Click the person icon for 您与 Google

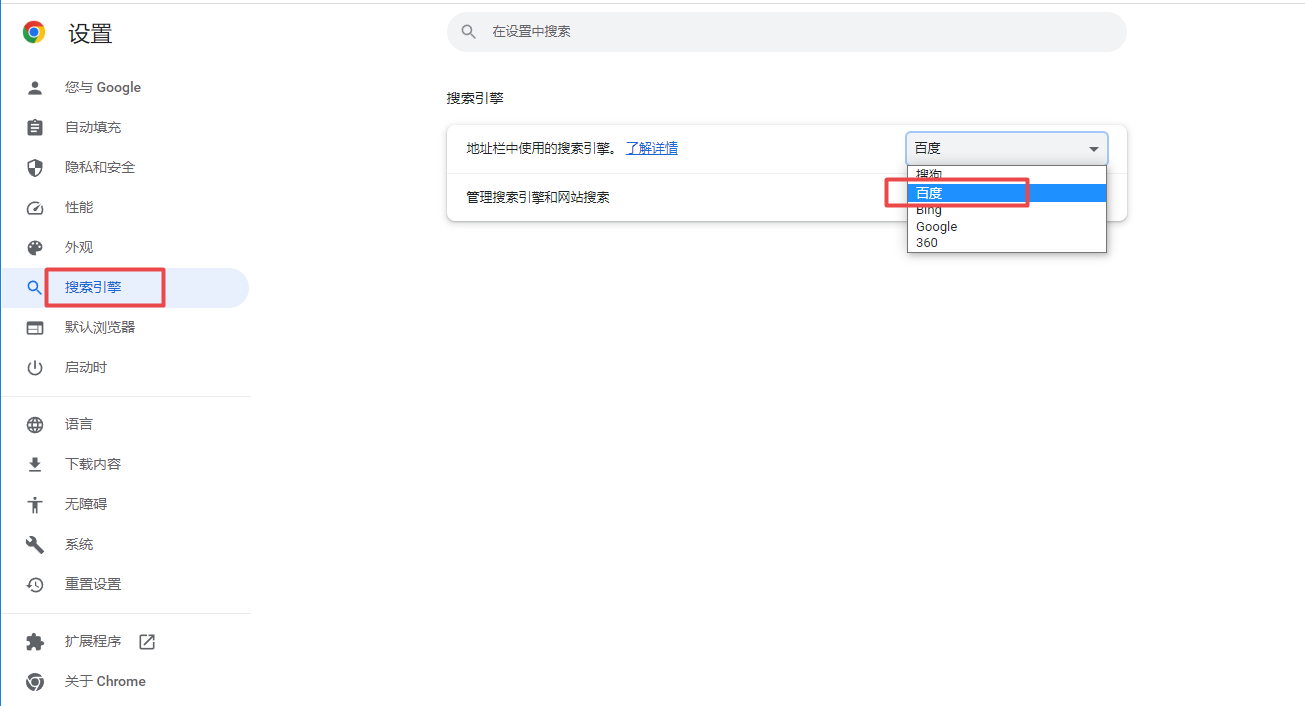pos(35,88)
